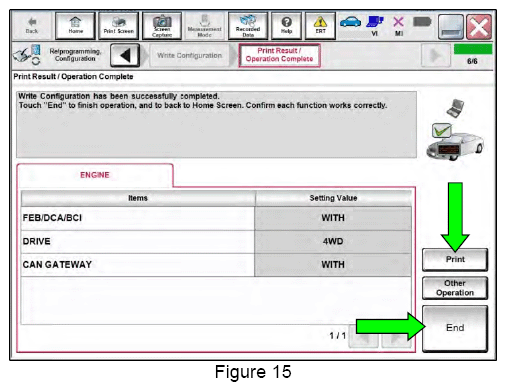The height and width of the screenshot is (391, 506).
Task: Click the ERT warning icon
Action: tap(320, 26)
